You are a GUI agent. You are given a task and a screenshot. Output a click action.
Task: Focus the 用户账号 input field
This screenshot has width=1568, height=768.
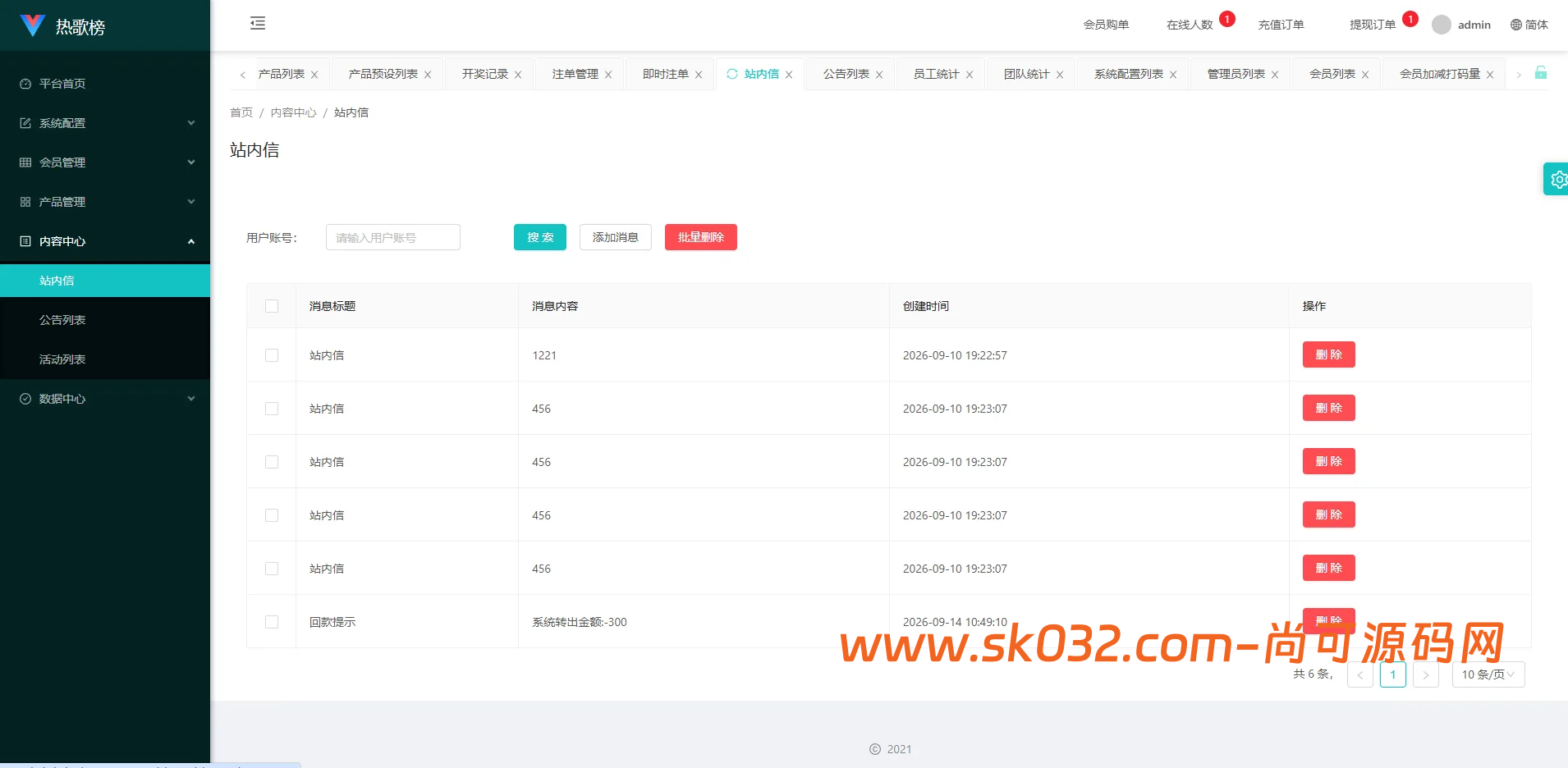393,237
